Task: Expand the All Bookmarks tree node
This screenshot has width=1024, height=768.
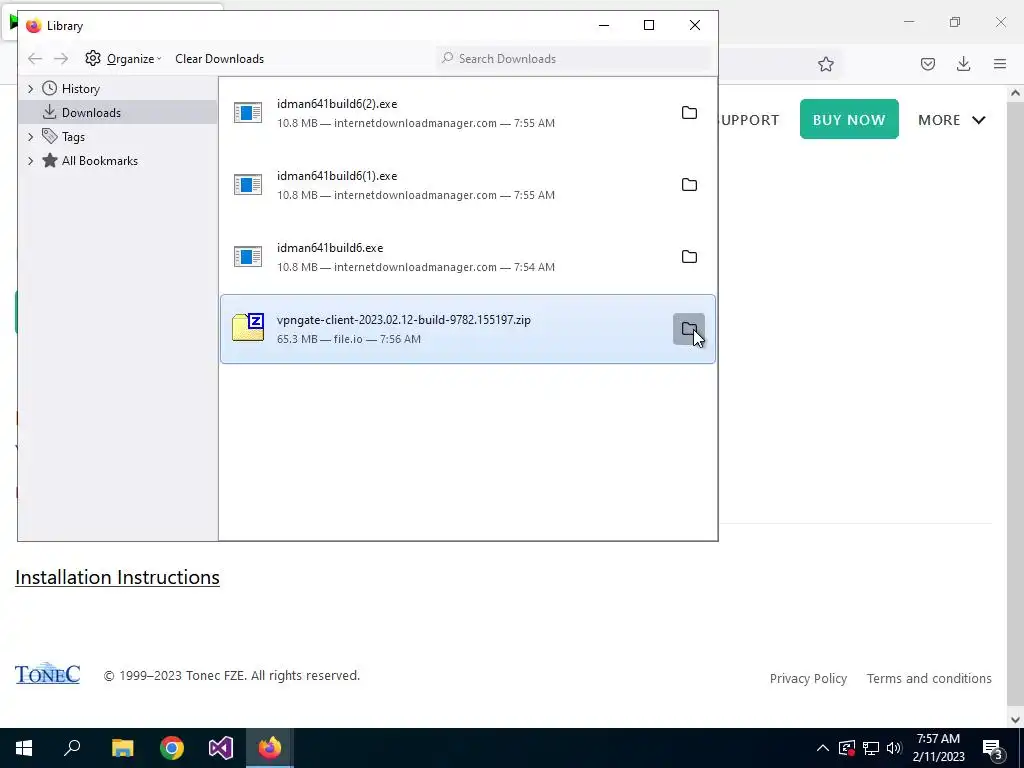Action: pos(30,161)
